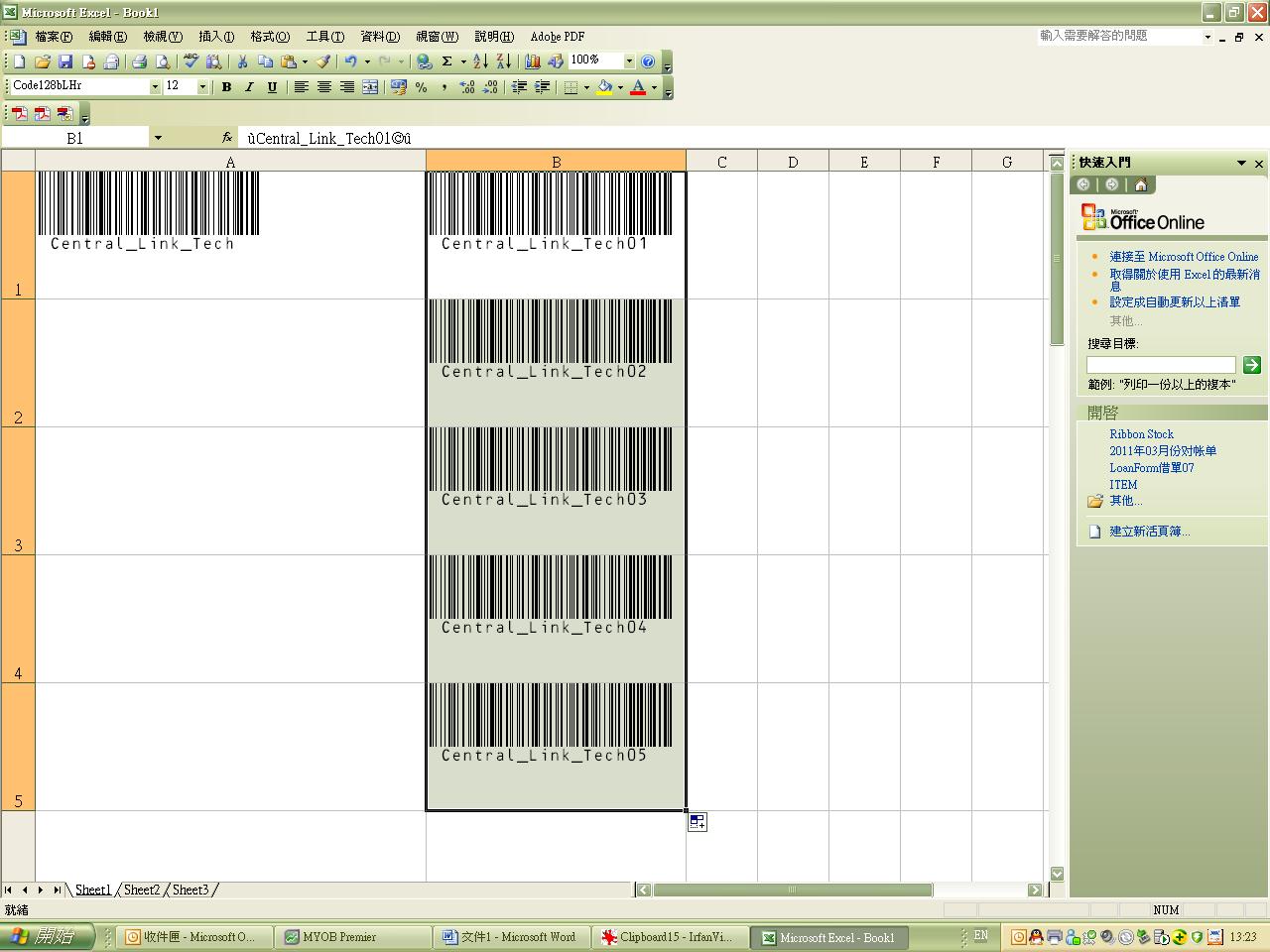Expand the AutoSum functions dropdown arrow
This screenshot has height=952, width=1270.
(463, 61)
